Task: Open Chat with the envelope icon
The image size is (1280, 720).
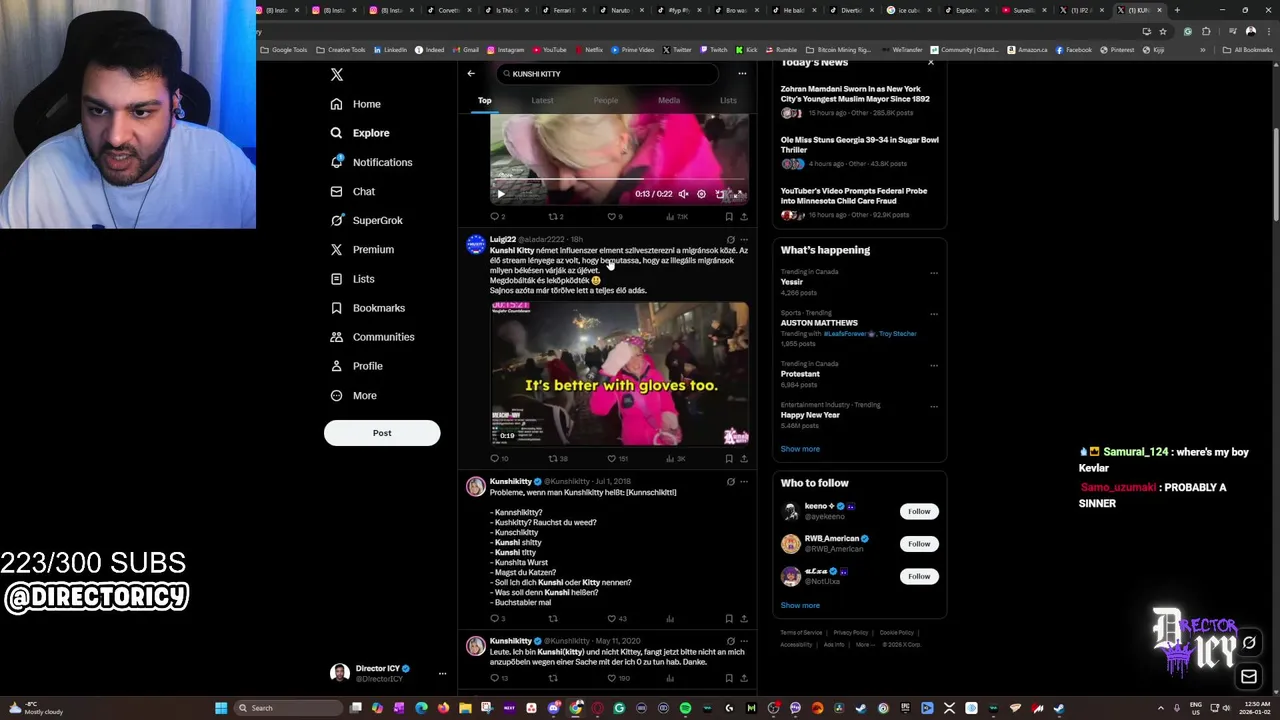Action: pyautogui.click(x=337, y=191)
